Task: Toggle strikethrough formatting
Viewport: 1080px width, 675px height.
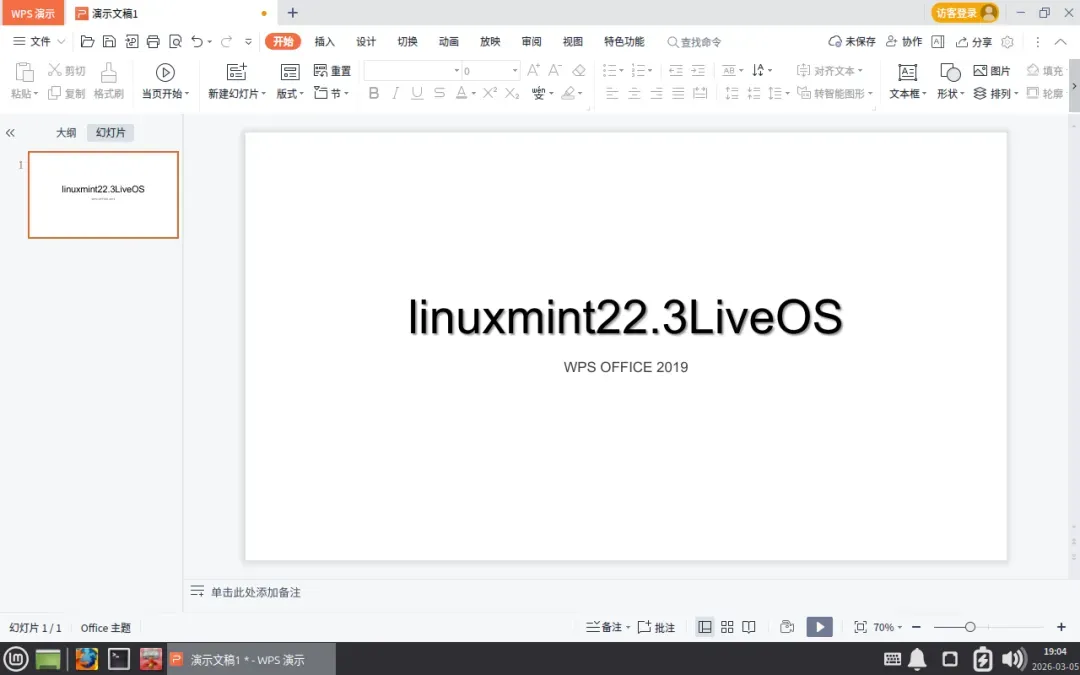Action: 439,93
